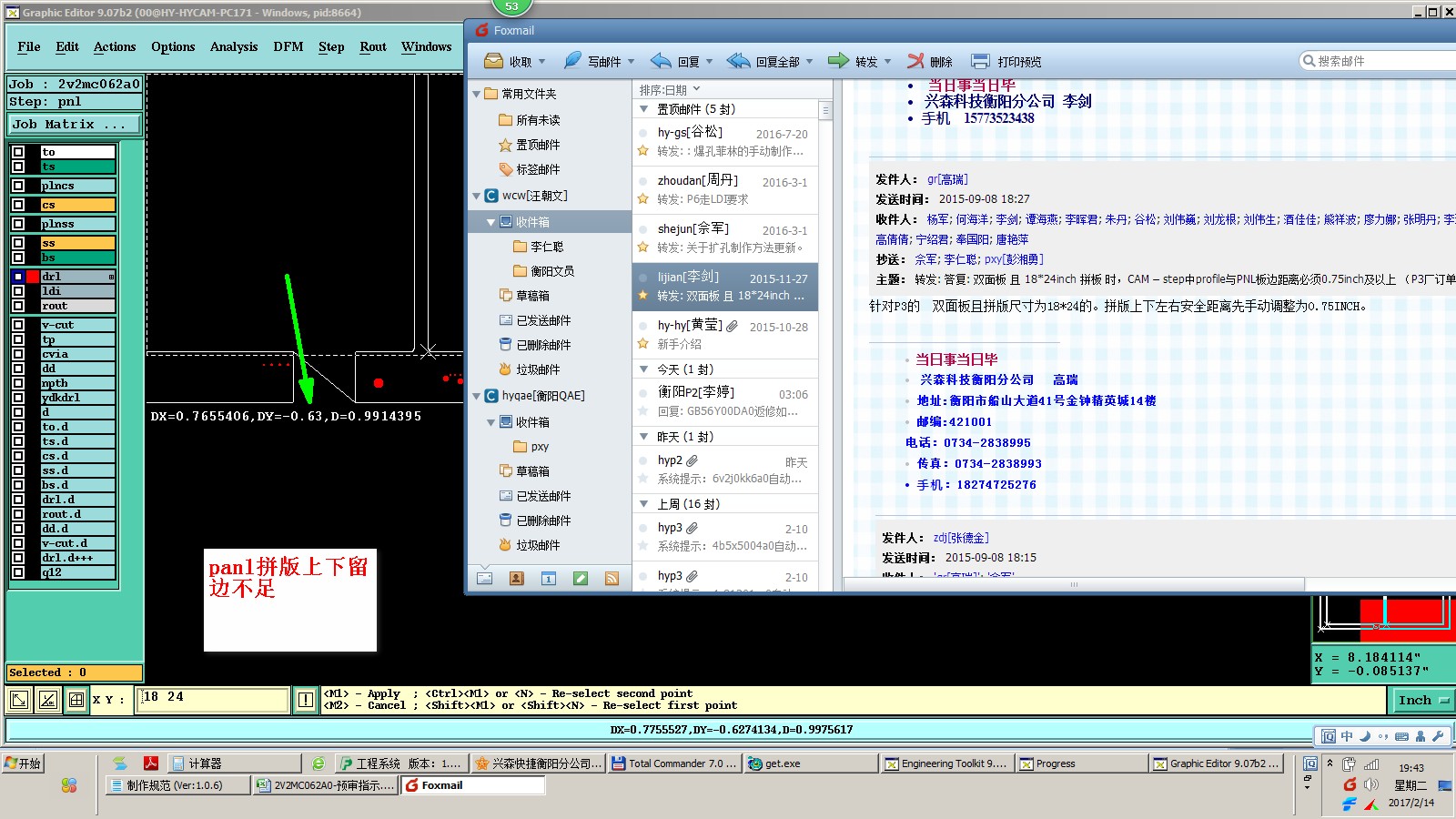
Task: Click the green browser icon in taskbar
Action: (318, 763)
